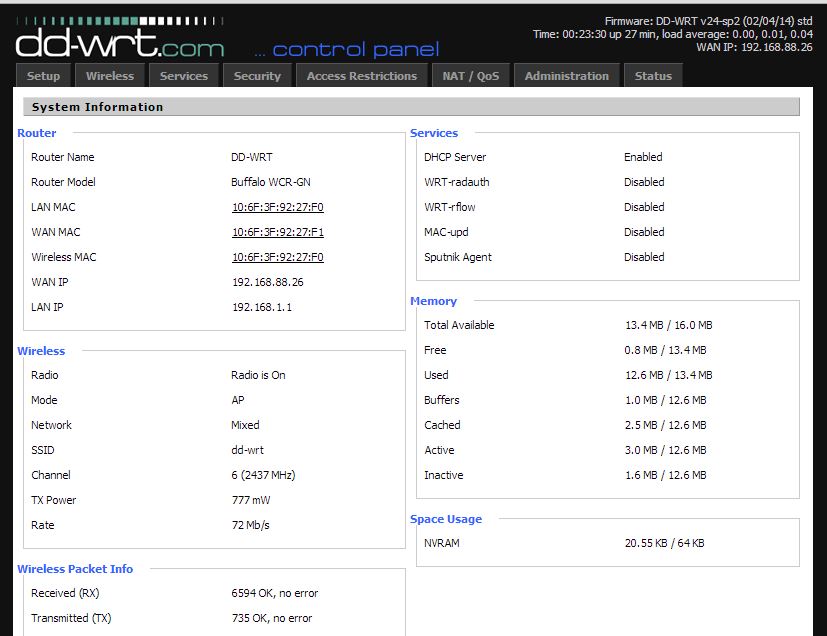Select the Transmitted value 735 OK, no error

(272, 618)
